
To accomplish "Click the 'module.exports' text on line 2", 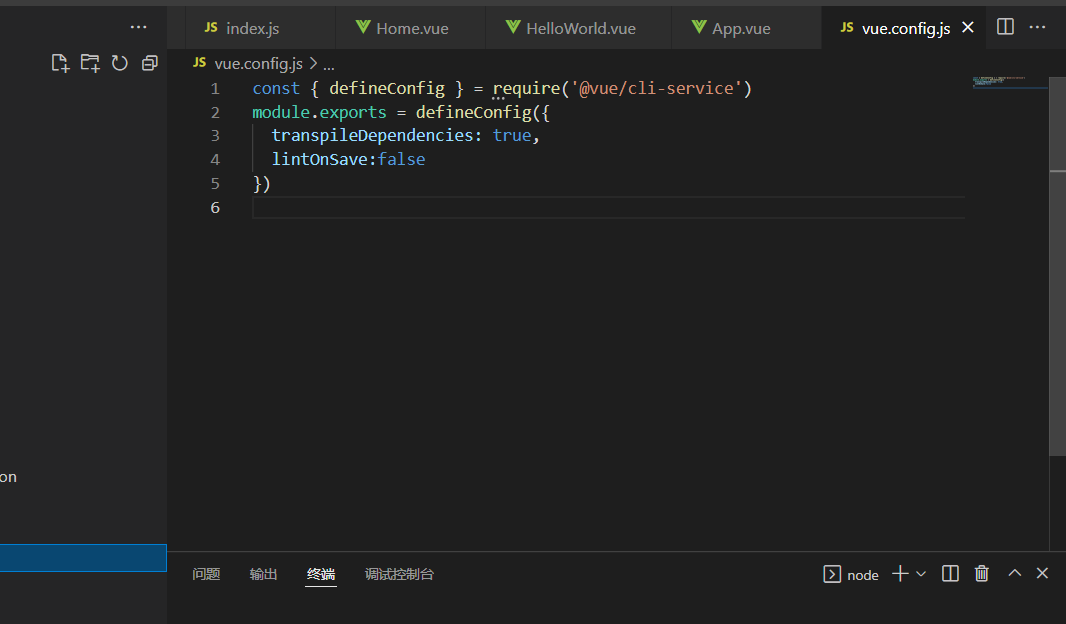I will click(x=319, y=112).
